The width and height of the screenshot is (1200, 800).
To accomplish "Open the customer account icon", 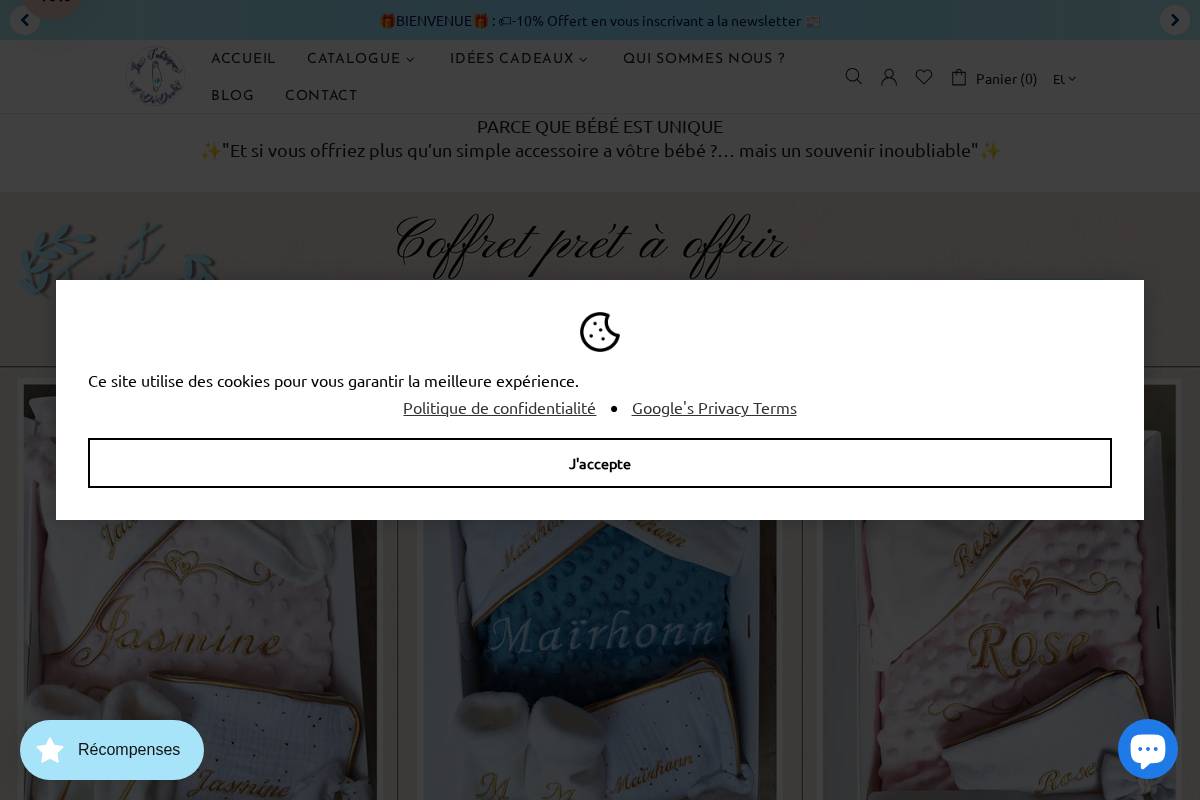I will [888, 76].
